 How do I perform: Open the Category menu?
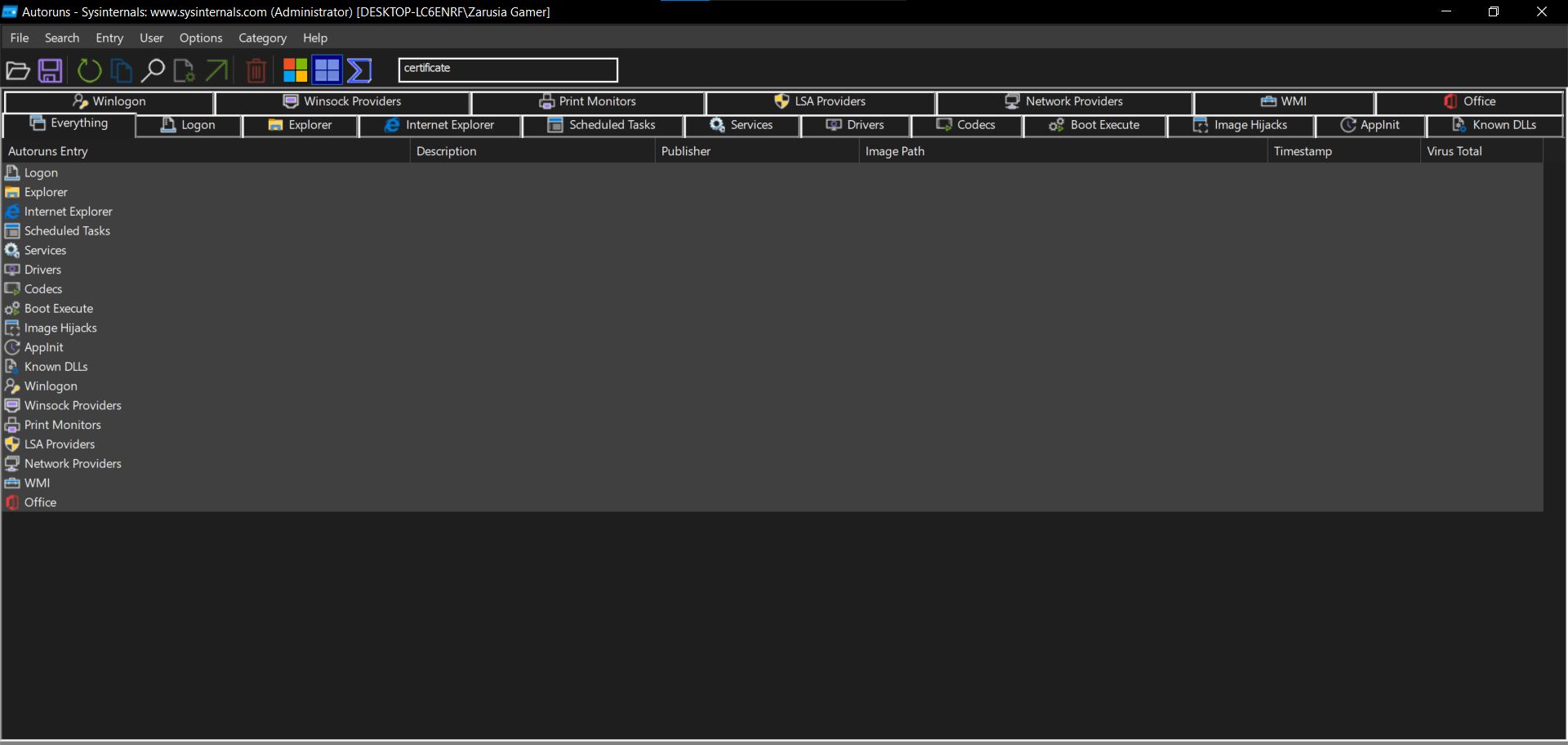262,38
